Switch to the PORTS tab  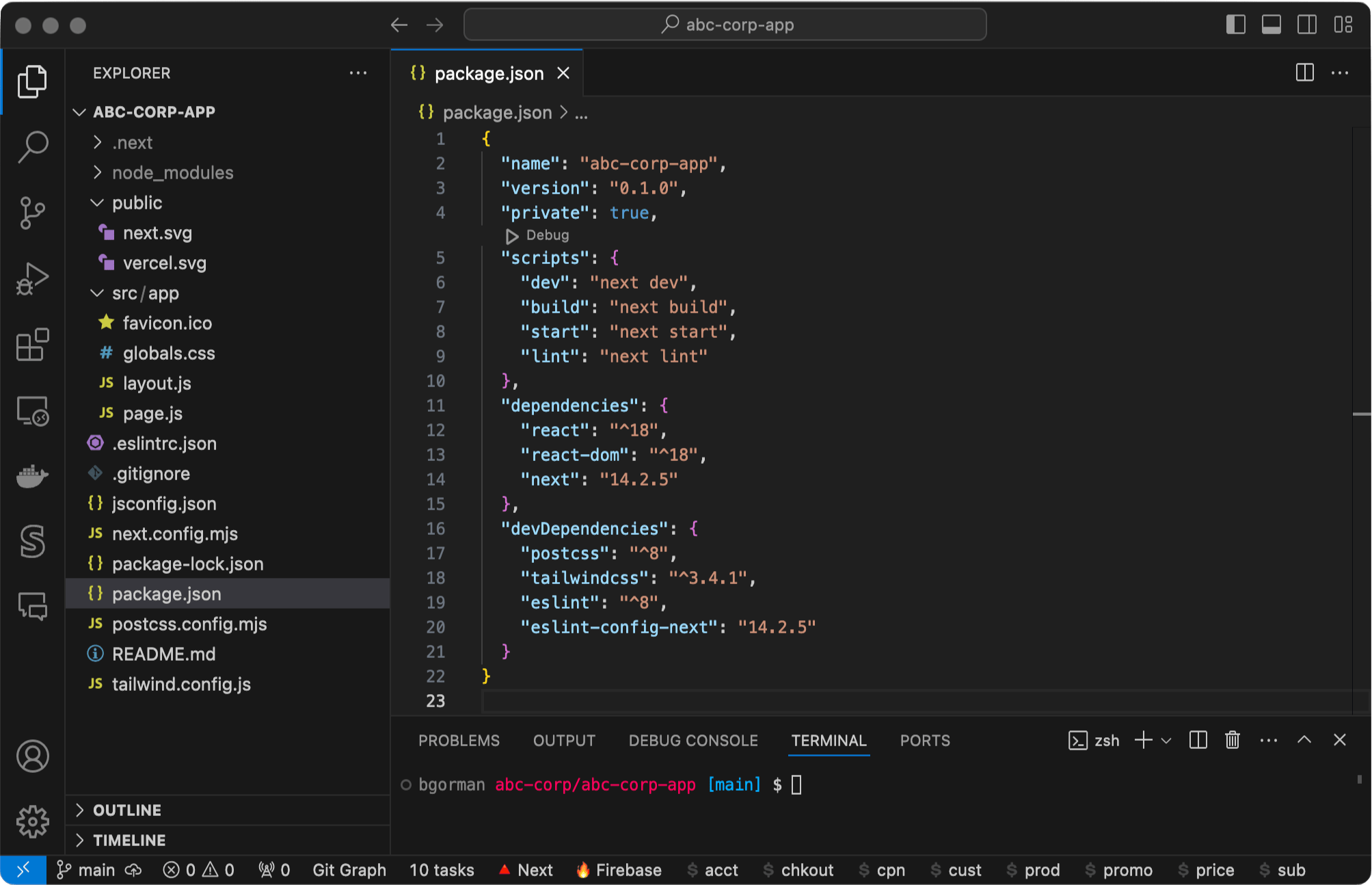point(925,741)
